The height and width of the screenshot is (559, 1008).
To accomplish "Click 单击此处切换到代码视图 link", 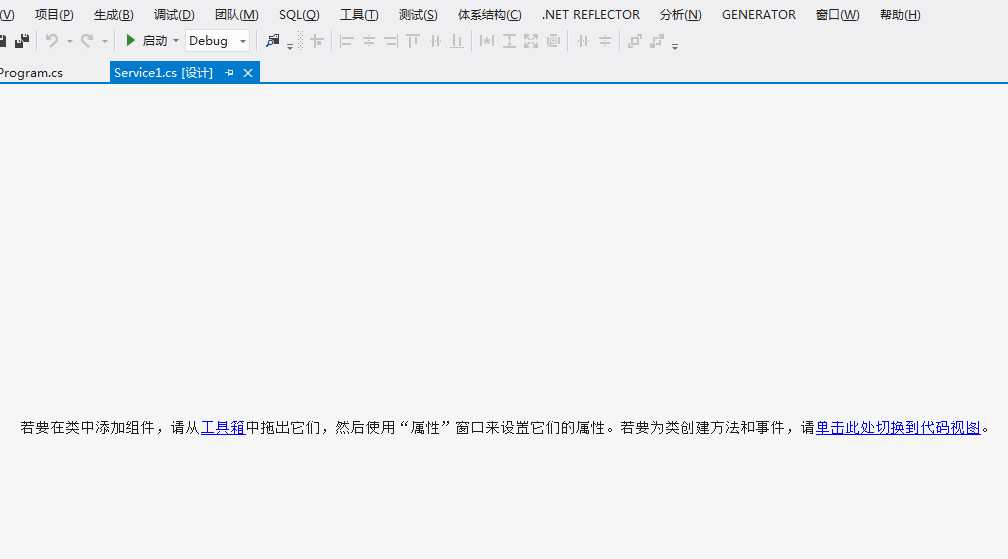I will click(898, 427).
